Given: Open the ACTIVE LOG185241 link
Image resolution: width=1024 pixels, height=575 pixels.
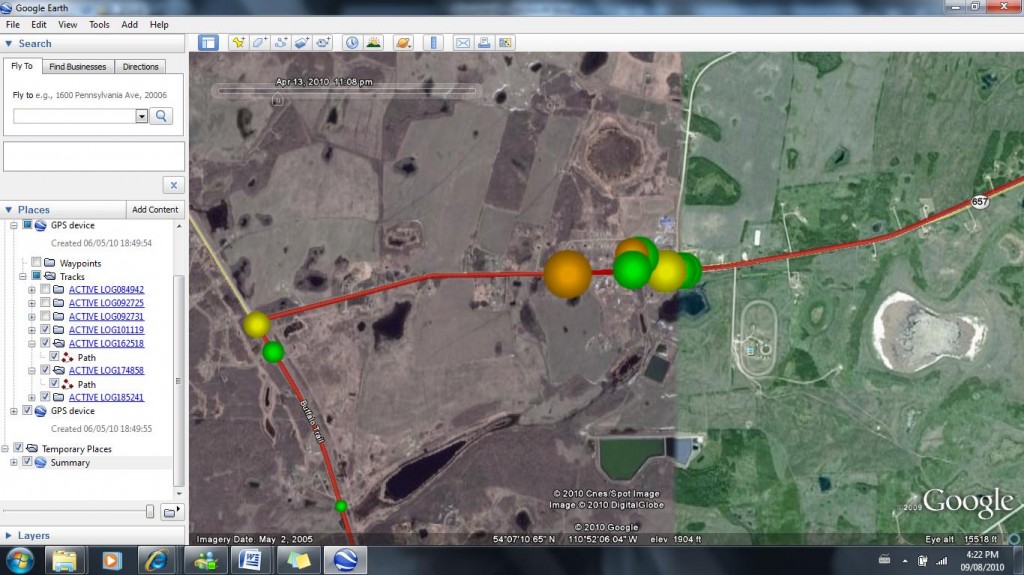Looking at the screenshot, I should click(106, 397).
